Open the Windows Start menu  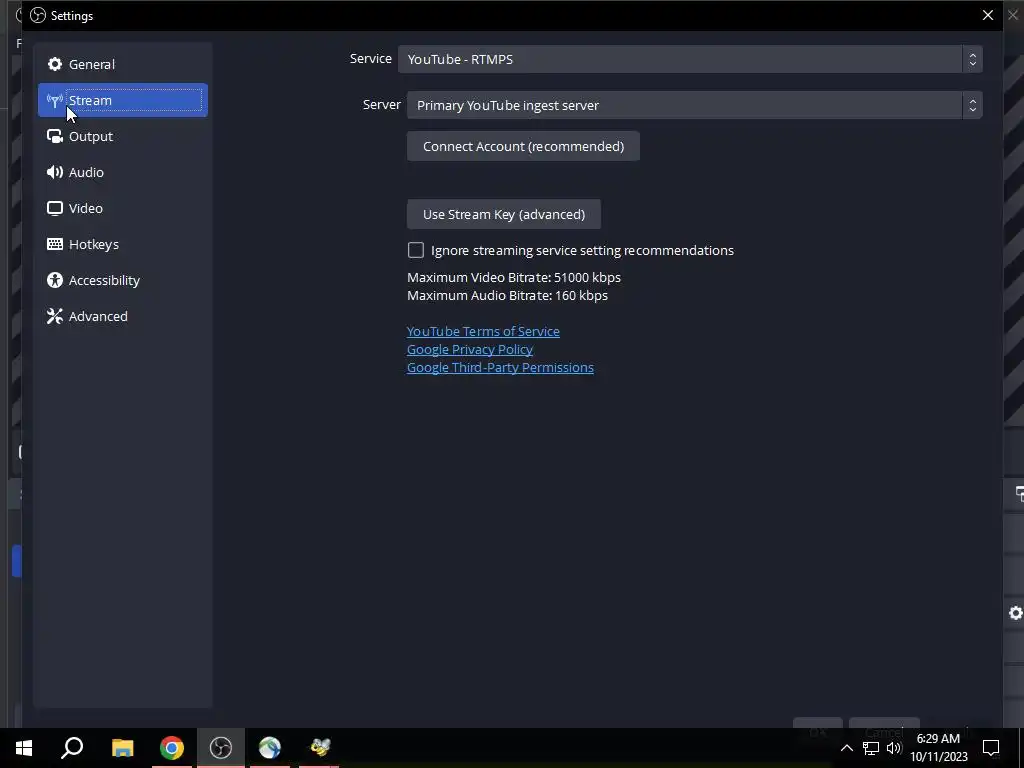pos(24,747)
